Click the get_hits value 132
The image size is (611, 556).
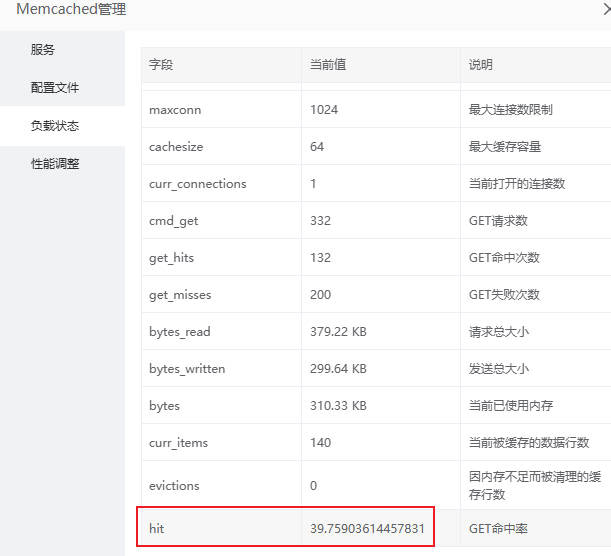(x=320, y=258)
